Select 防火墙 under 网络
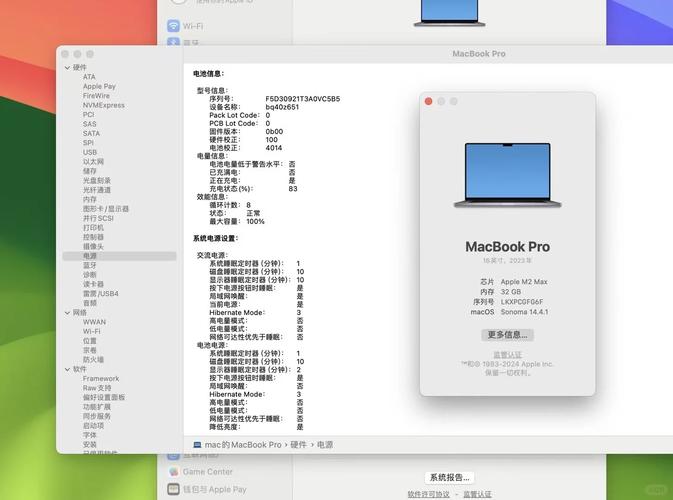 (x=93, y=360)
